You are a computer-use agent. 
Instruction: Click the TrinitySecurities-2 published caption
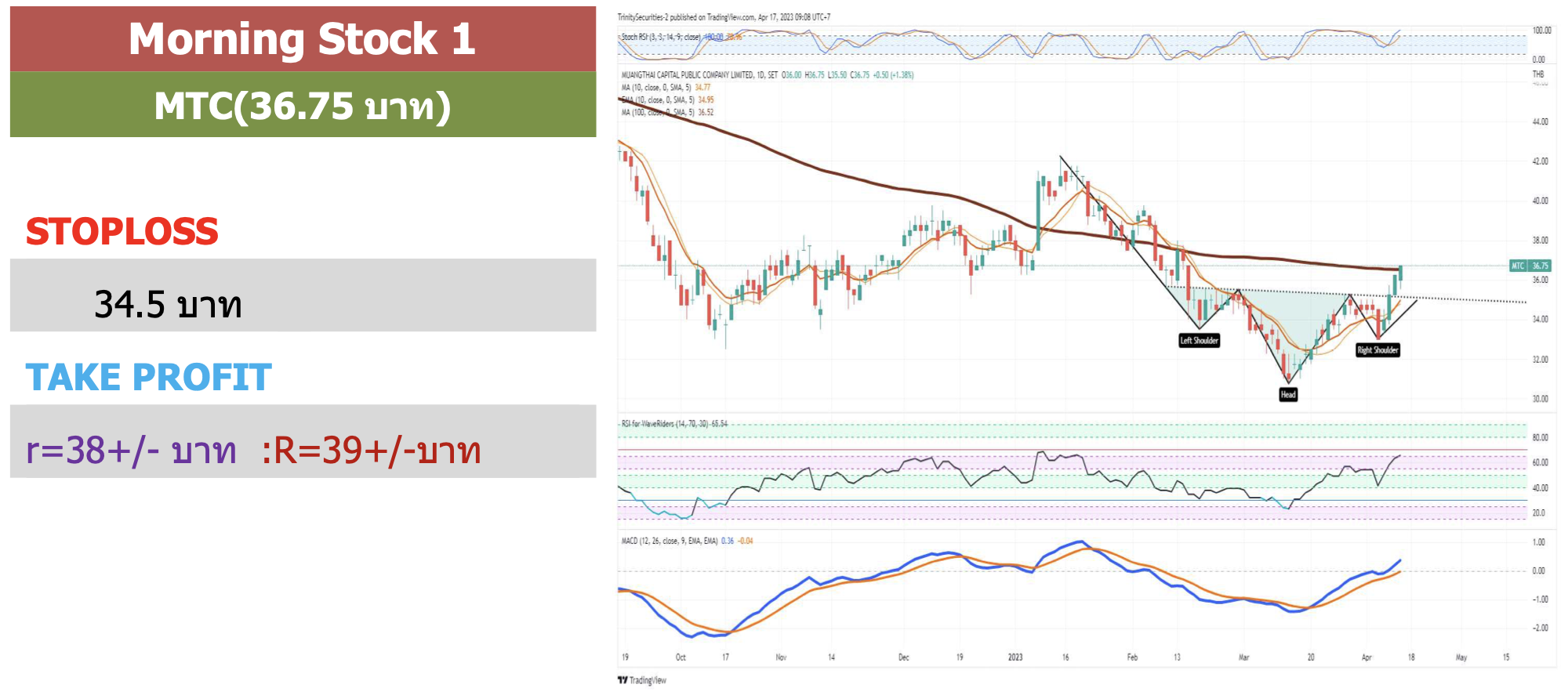coord(724,17)
